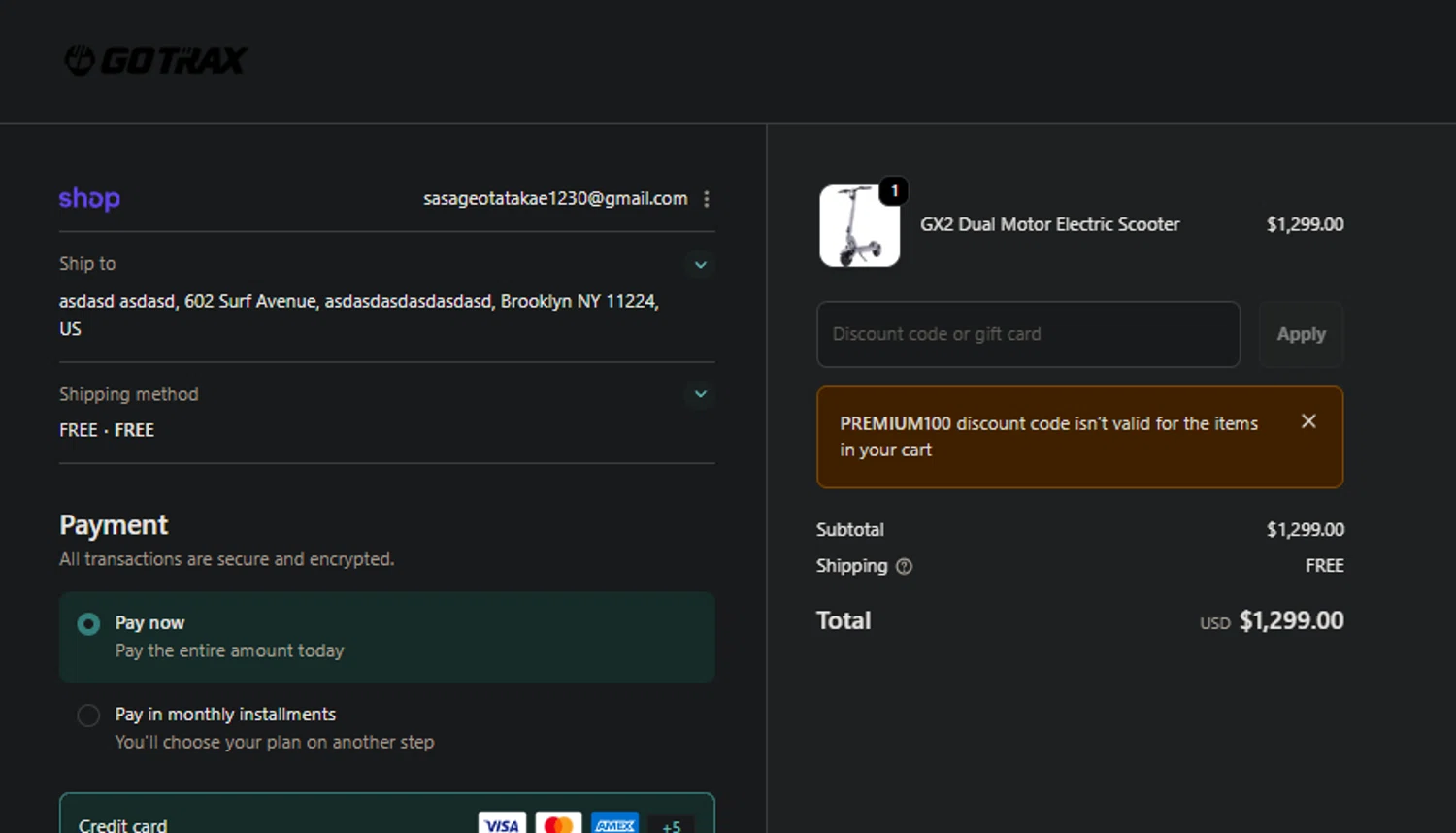Click the quantity badge on scooter thumbnail
The height and width of the screenshot is (833, 1456).
[x=894, y=191]
